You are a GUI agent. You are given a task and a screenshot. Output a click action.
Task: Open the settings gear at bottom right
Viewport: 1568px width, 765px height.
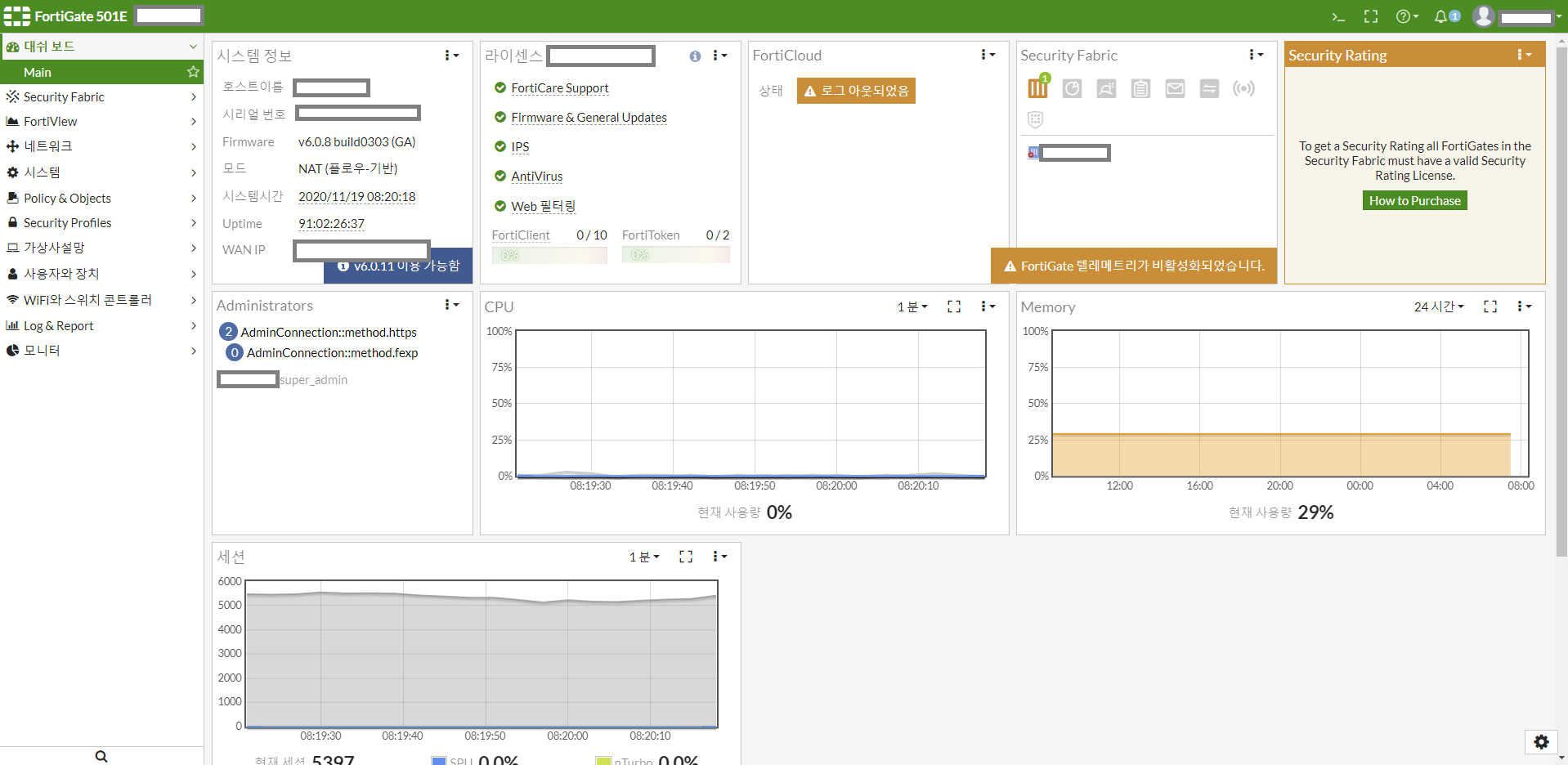coord(1541,742)
